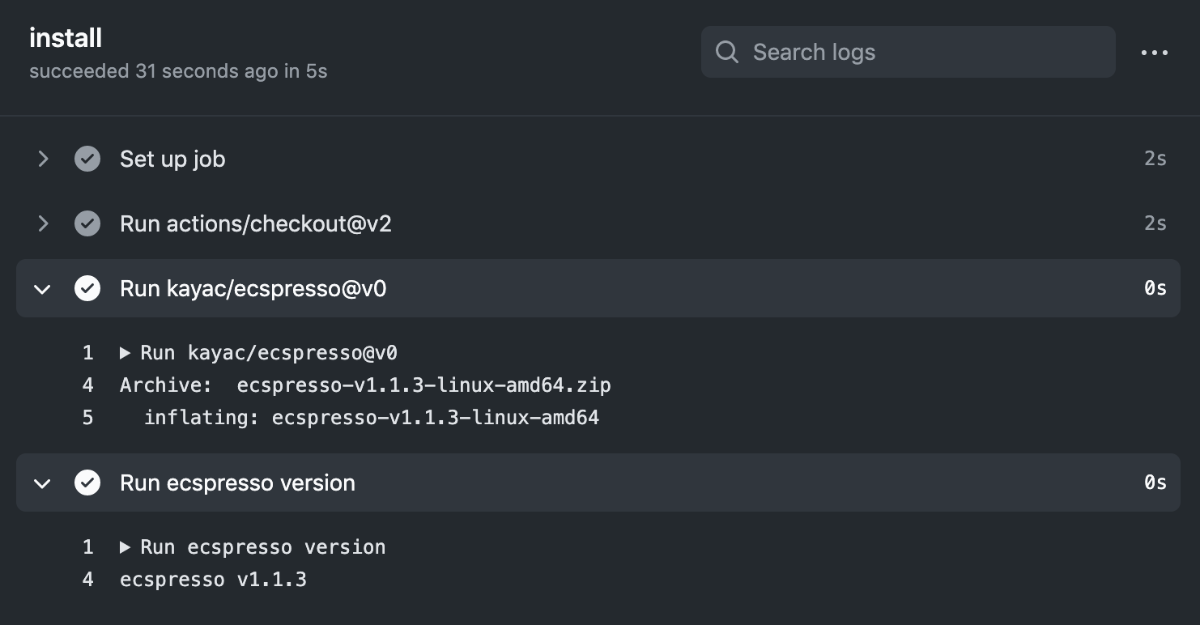Click line number 4 beside ecspresso v1.1.3
1200x625 pixels.
[x=88, y=579]
